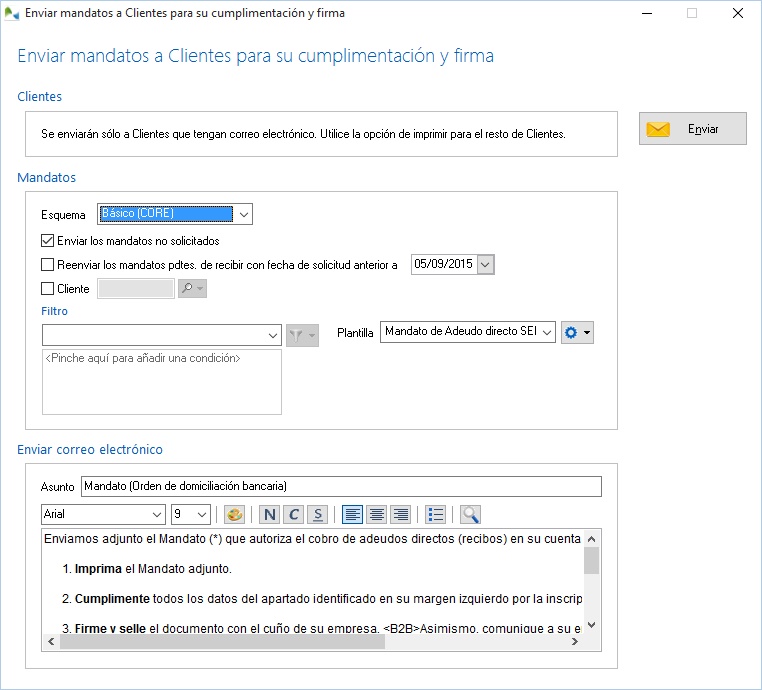Open the Arial font family dropdown
762x690 pixels.
(x=157, y=515)
